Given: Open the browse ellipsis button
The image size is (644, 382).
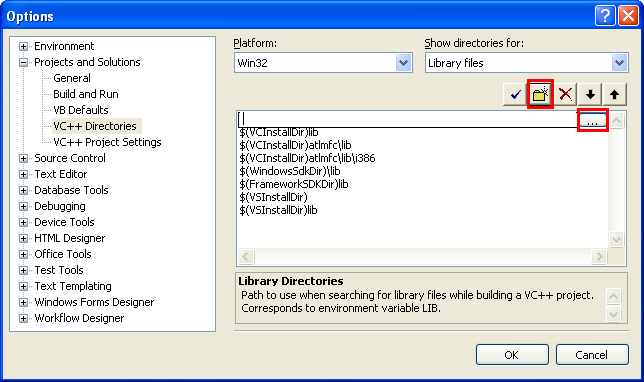Looking at the screenshot, I should 592,120.
